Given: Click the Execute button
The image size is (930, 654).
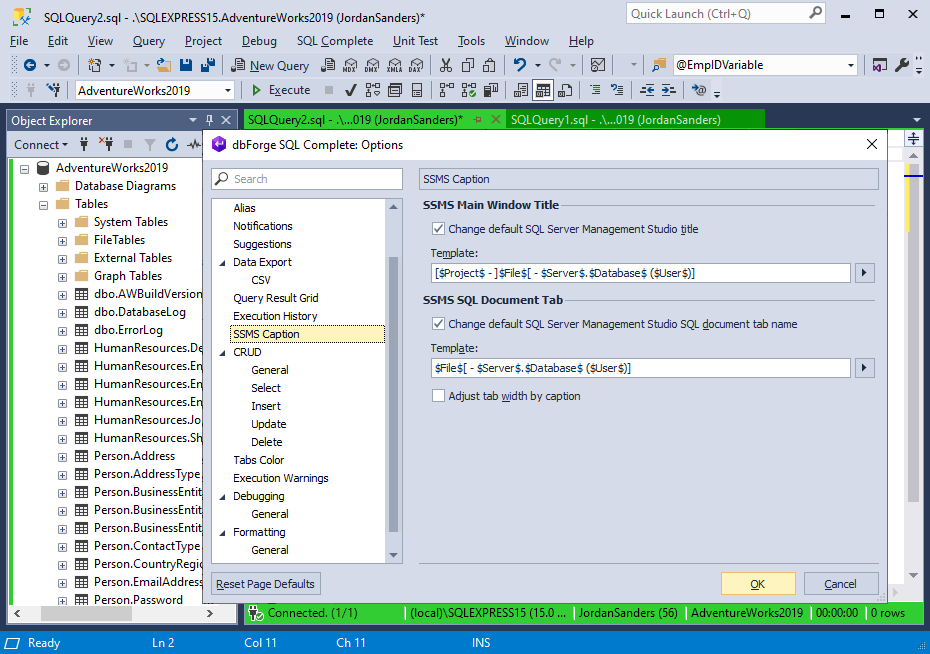Looking at the screenshot, I should click(x=281, y=90).
